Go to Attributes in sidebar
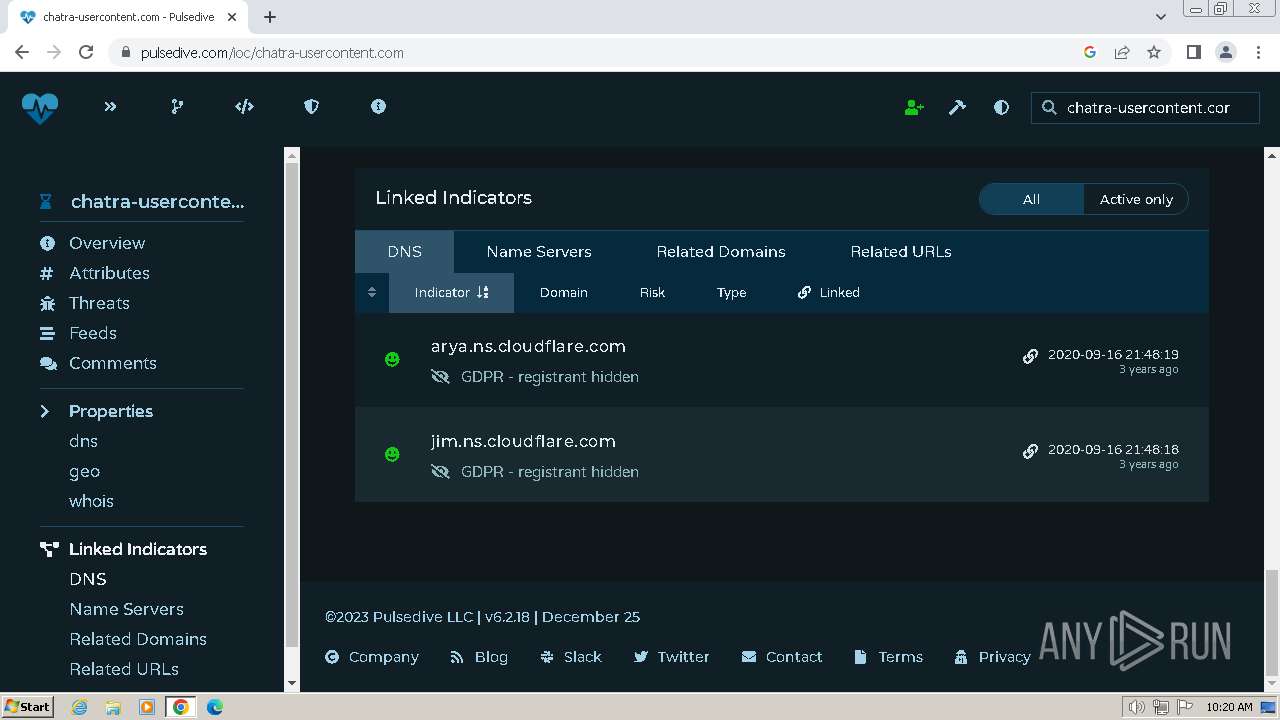 pos(109,273)
